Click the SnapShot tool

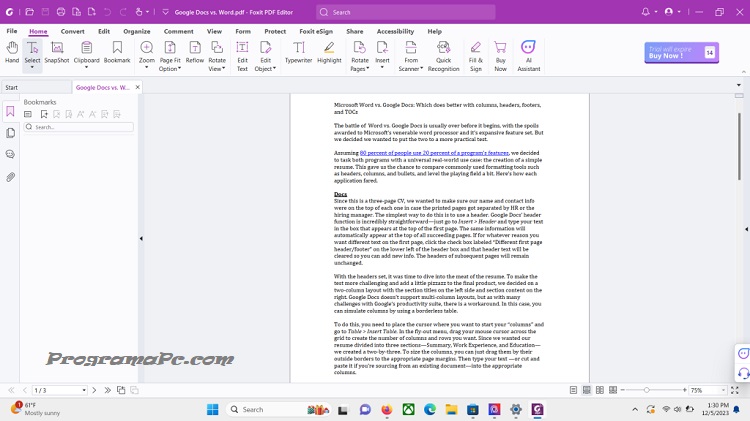[57, 52]
